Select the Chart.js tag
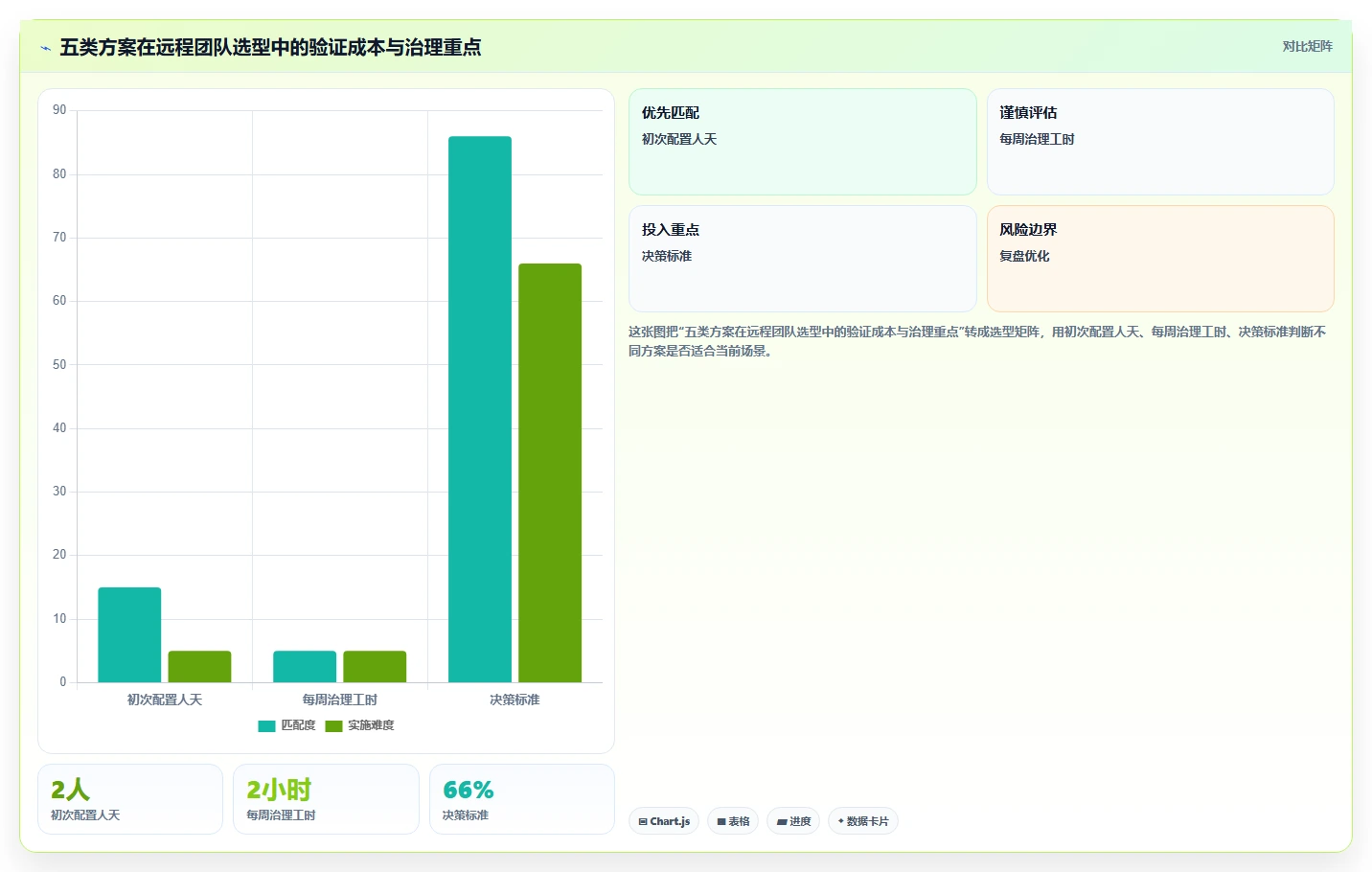Screen dimensions: 1372x872 tap(664, 821)
